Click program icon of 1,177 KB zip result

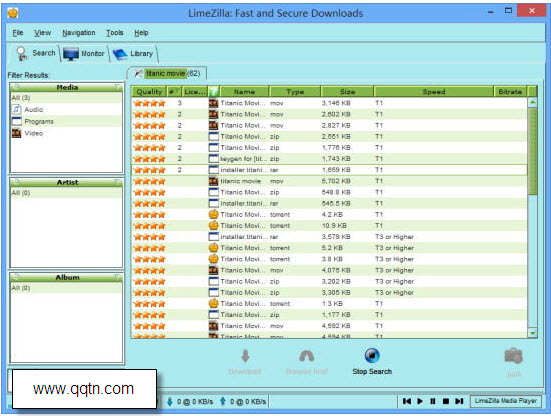click(213, 315)
